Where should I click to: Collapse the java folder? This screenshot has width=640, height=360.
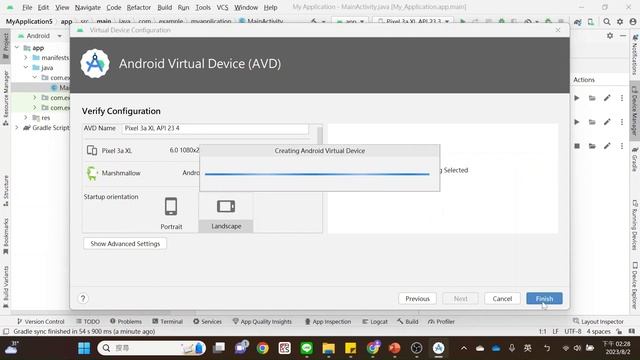(26, 67)
